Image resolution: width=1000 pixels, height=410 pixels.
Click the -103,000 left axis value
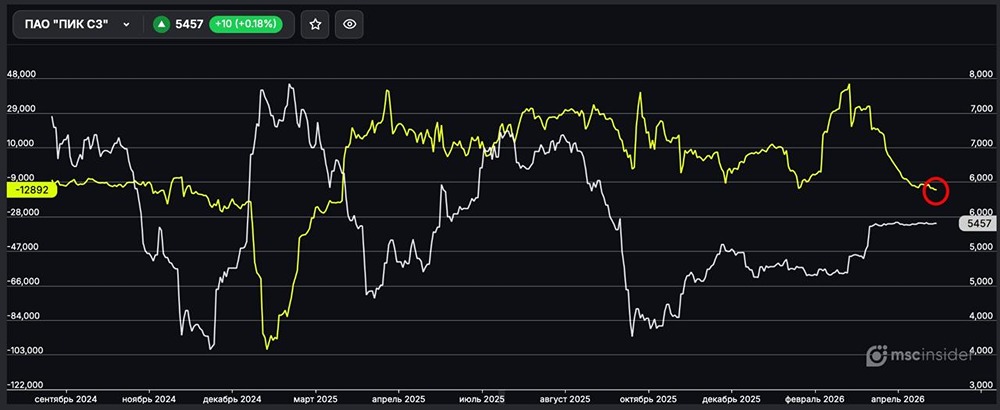(x=23, y=351)
